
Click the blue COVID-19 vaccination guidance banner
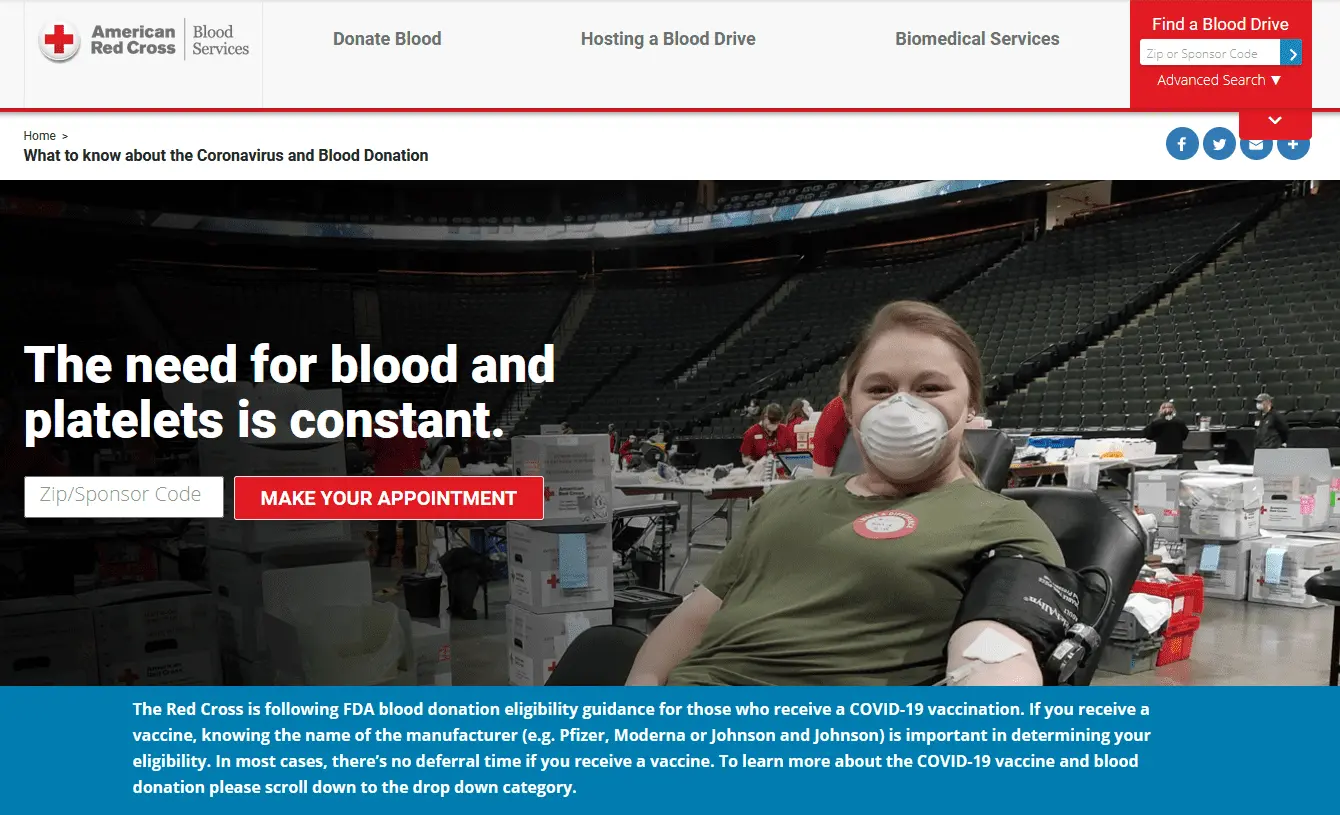pos(670,749)
